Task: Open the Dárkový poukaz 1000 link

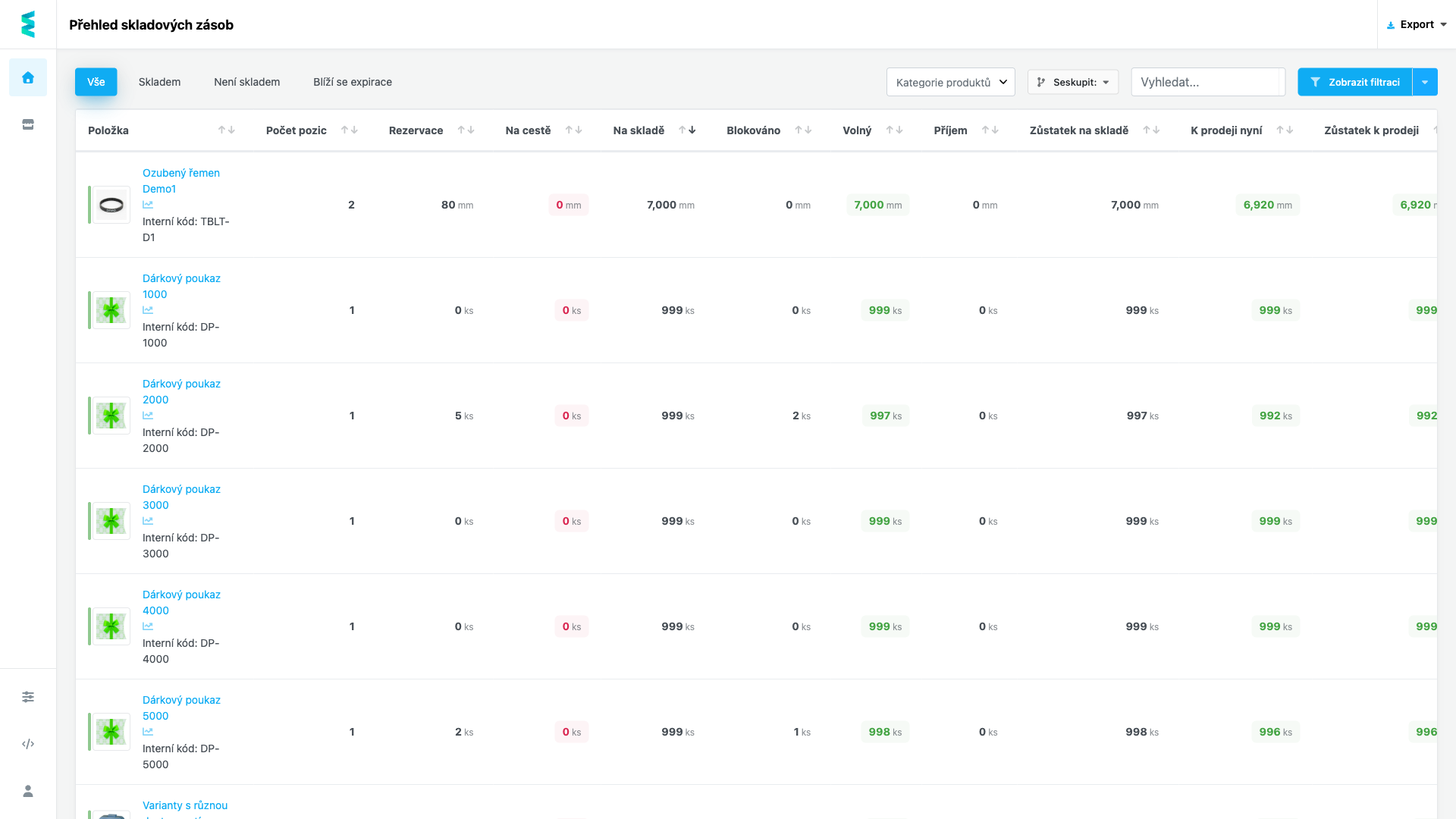Action: click(x=181, y=286)
